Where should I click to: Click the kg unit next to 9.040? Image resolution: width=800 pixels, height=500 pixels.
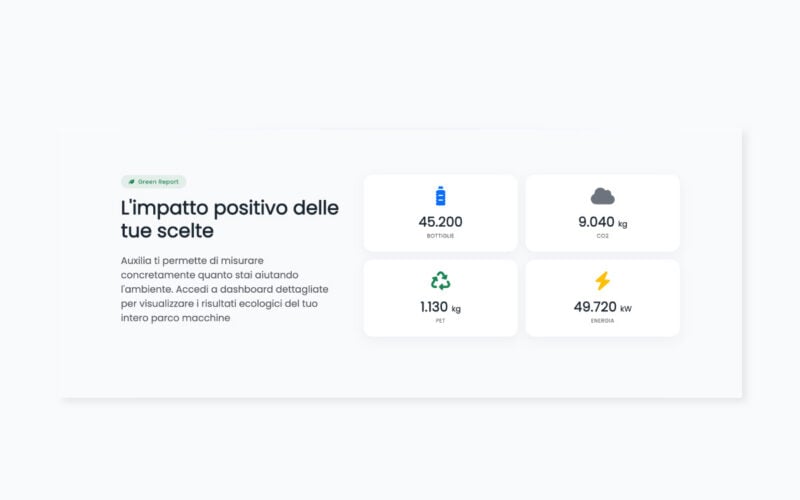click(623, 224)
